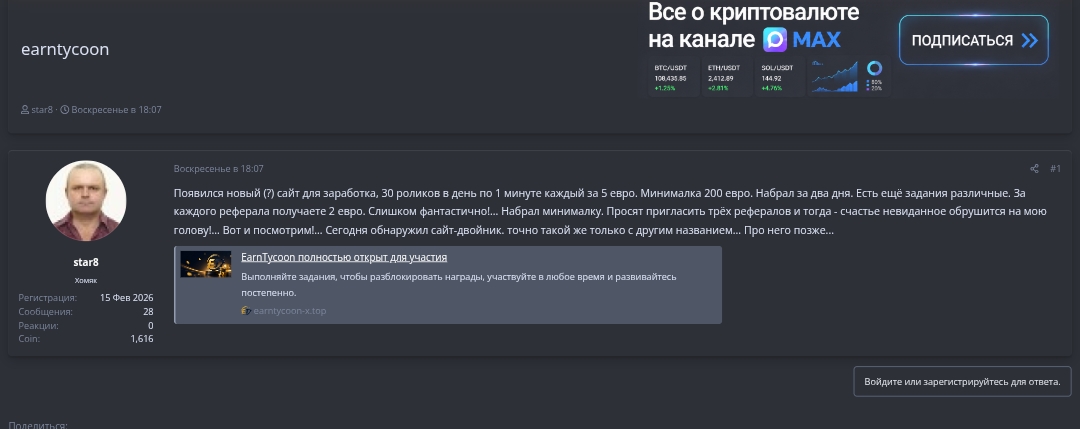
Task: Click the earntycoon thread title
Action: coord(65,50)
